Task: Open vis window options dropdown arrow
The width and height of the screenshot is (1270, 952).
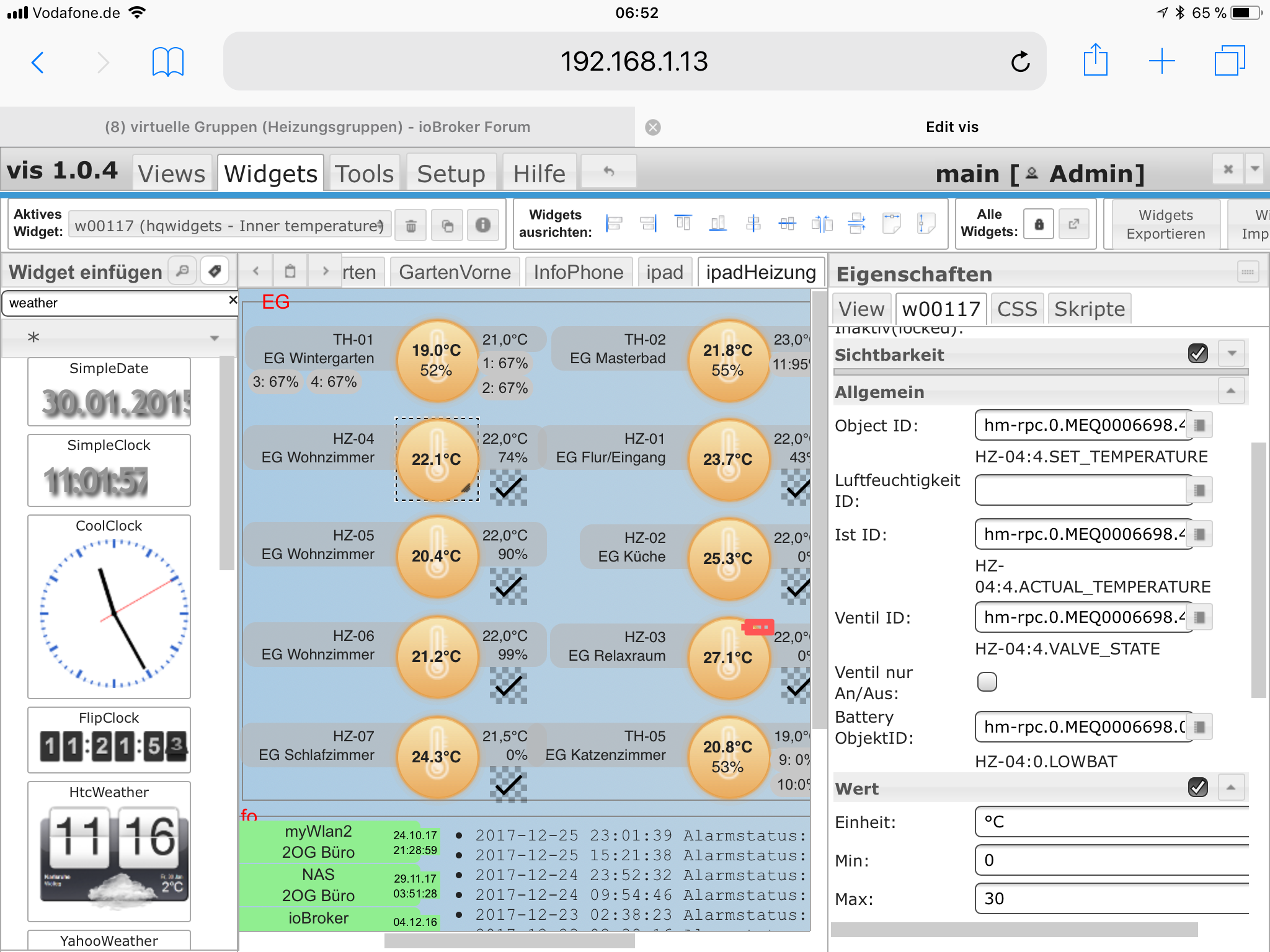Action: pyautogui.click(x=1255, y=169)
